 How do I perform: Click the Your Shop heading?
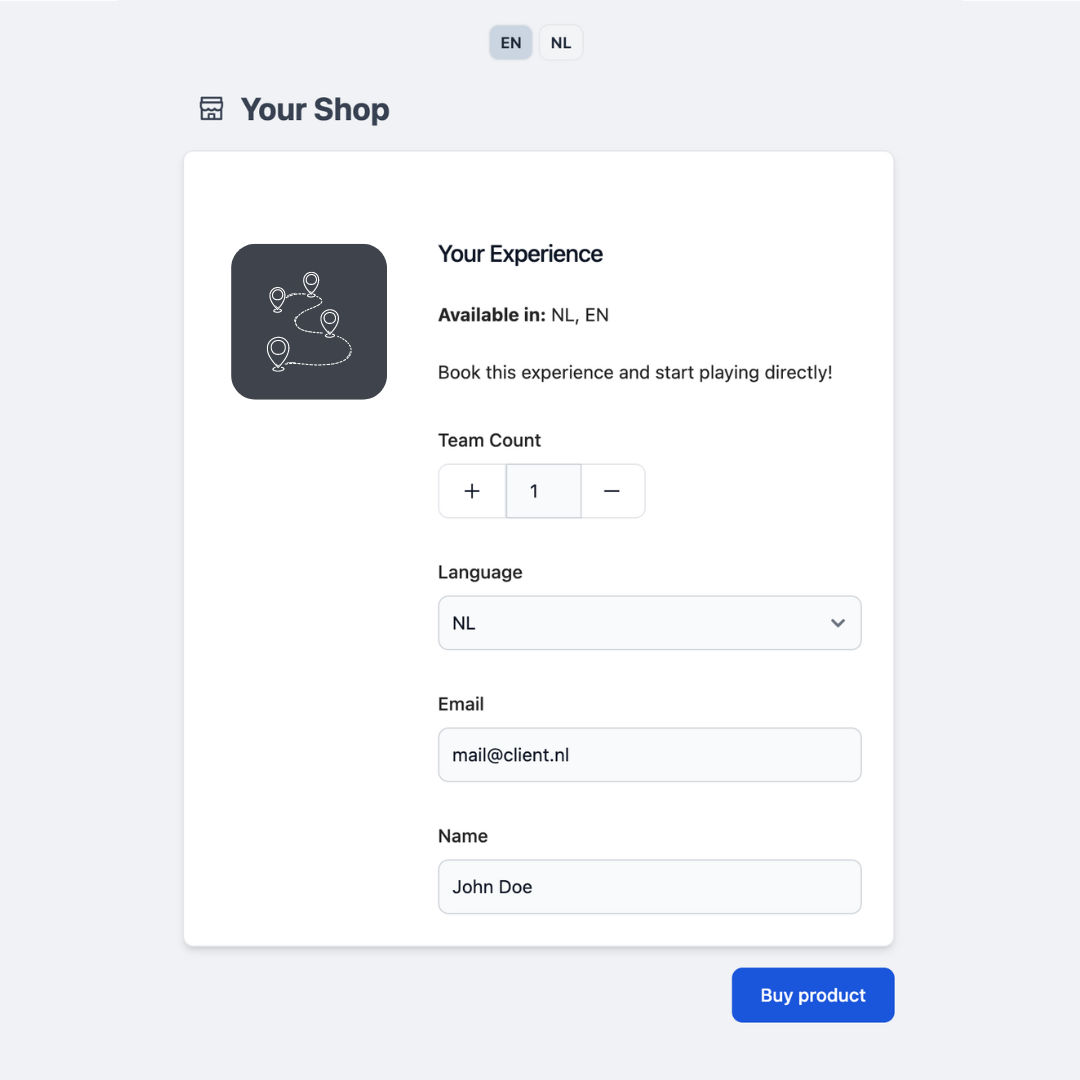point(315,109)
